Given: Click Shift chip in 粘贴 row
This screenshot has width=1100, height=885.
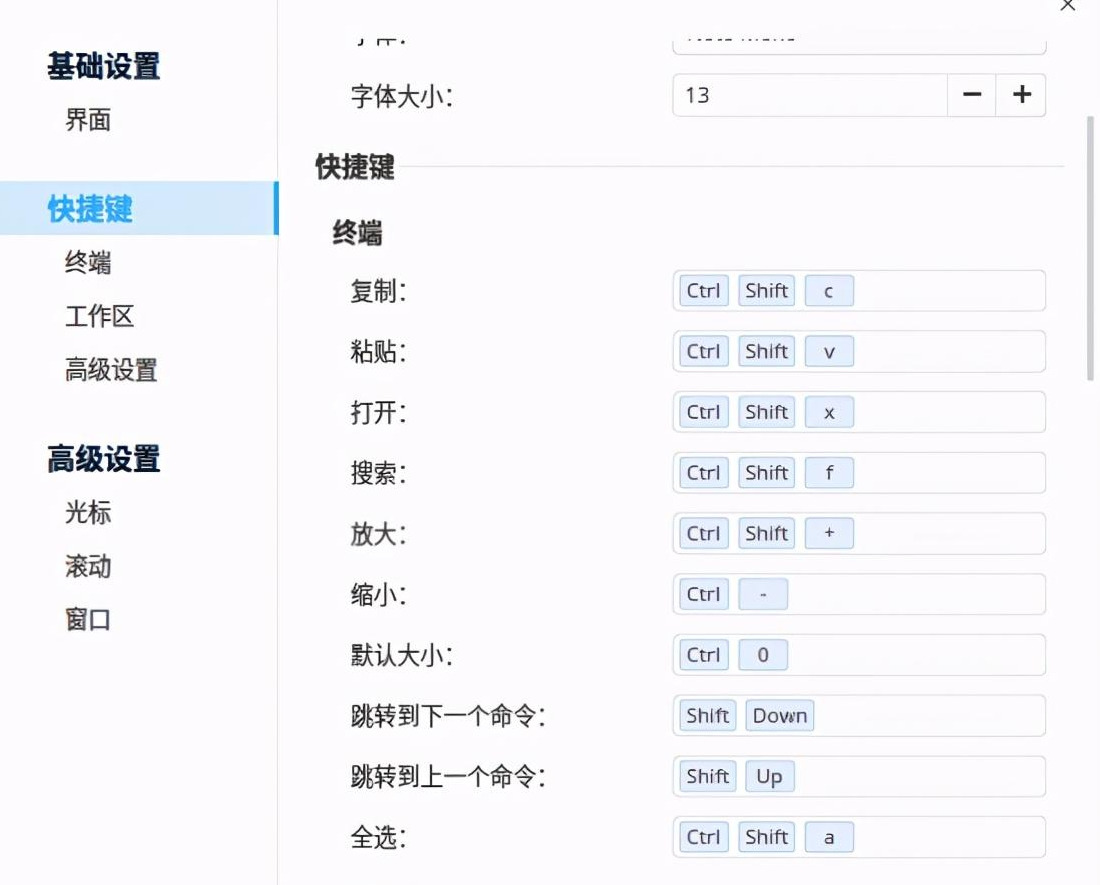Looking at the screenshot, I should (766, 351).
